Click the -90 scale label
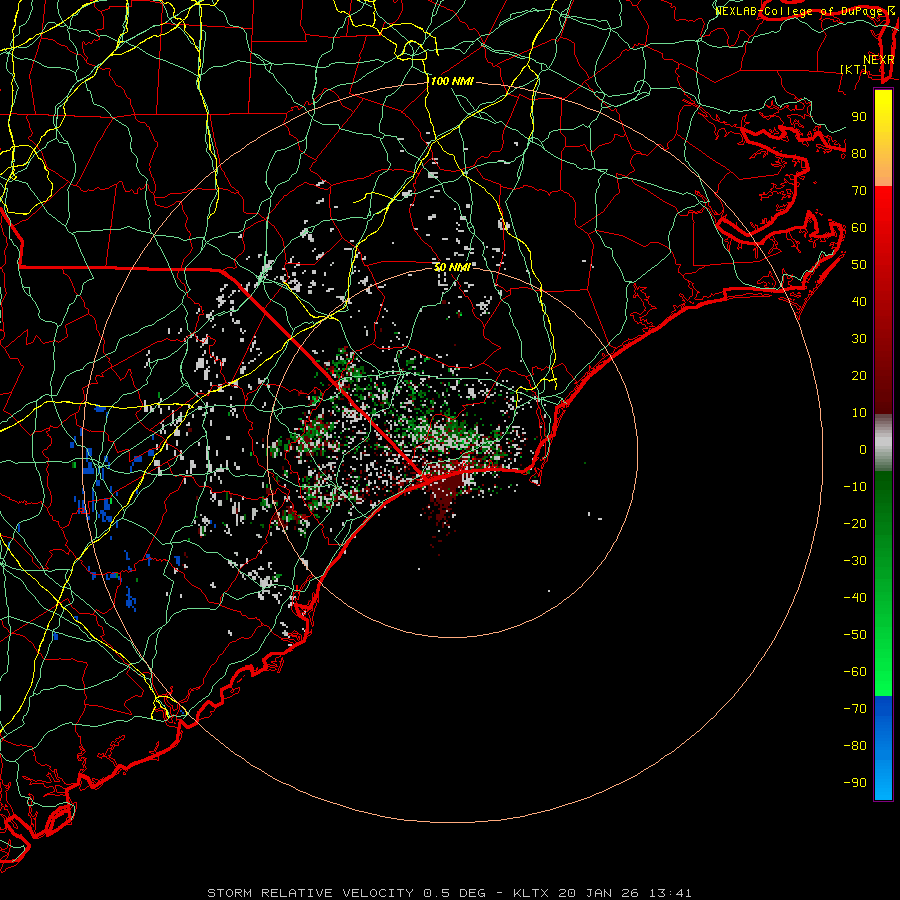Viewport: 900px width, 900px height. pyautogui.click(x=855, y=783)
